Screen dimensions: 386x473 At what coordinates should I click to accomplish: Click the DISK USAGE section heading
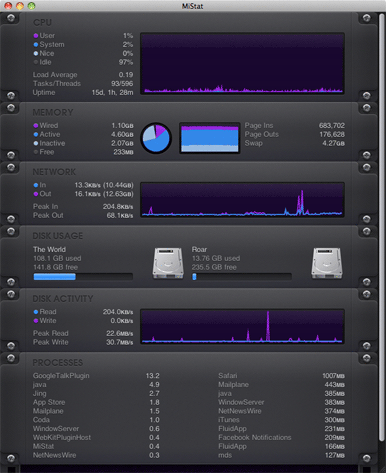(x=58, y=236)
